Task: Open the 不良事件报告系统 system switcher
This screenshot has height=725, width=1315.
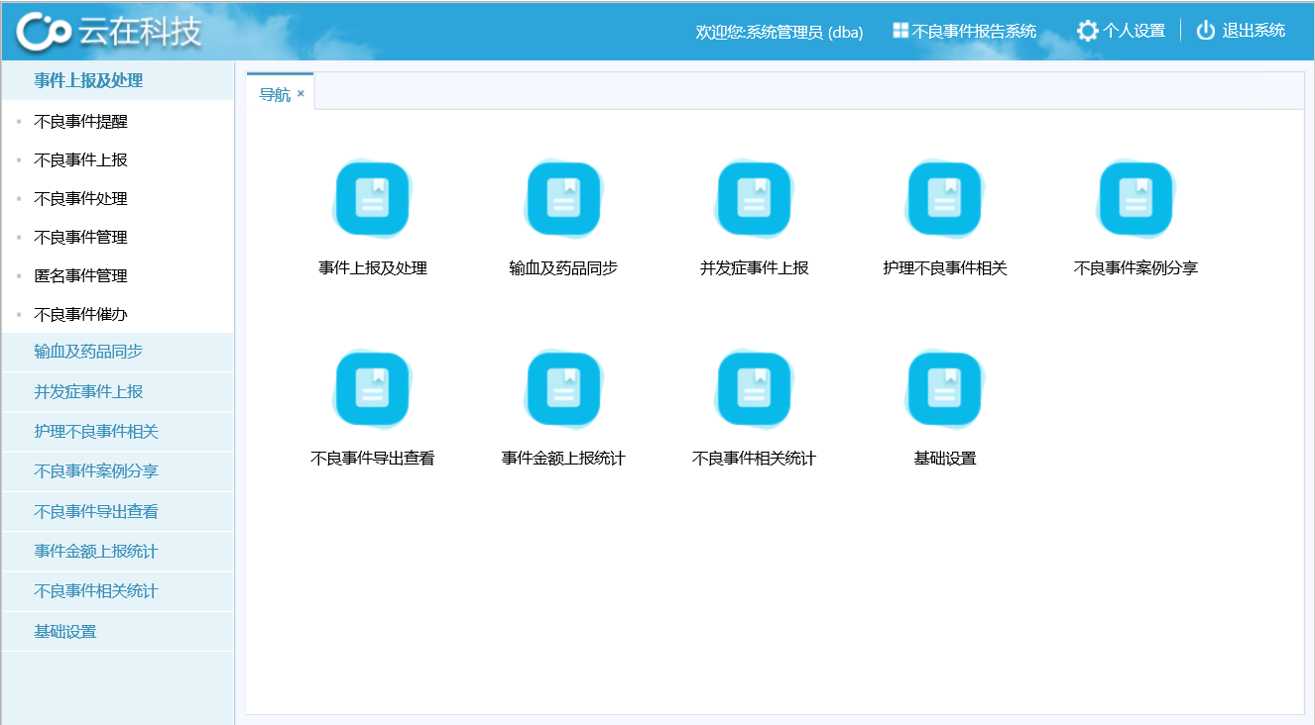Action: click(x=964, y=31)
